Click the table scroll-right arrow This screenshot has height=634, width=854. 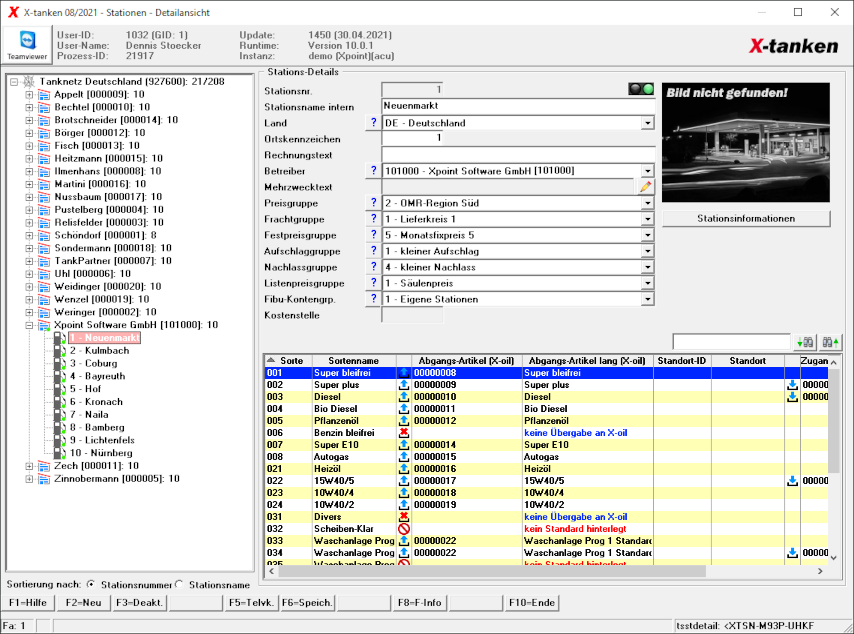(820, 571)
